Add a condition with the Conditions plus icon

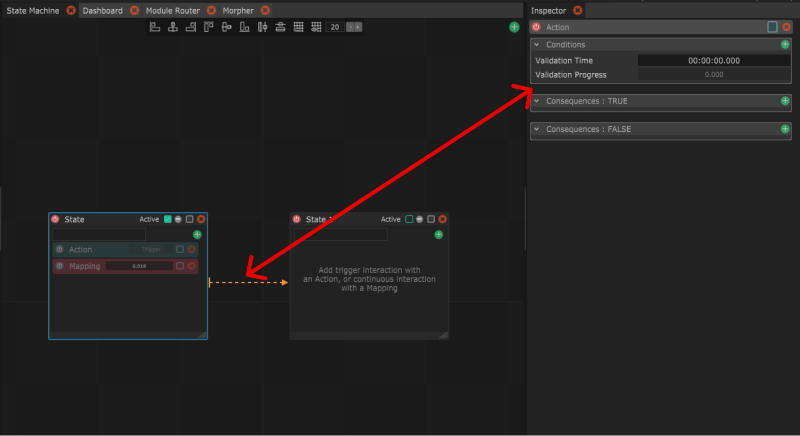tap(785, 45)
